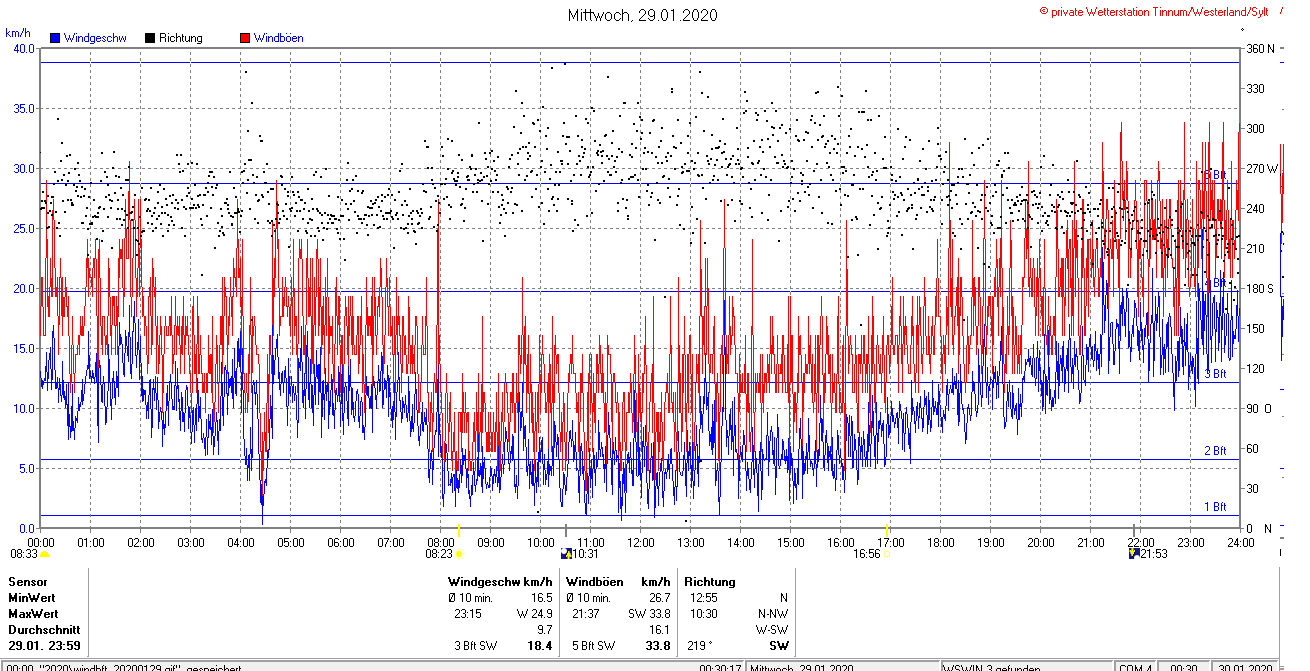Click the 30.01.2020 date in the status bar
The width and height of the screenshot is (1310, 671).
point(1244,666)
